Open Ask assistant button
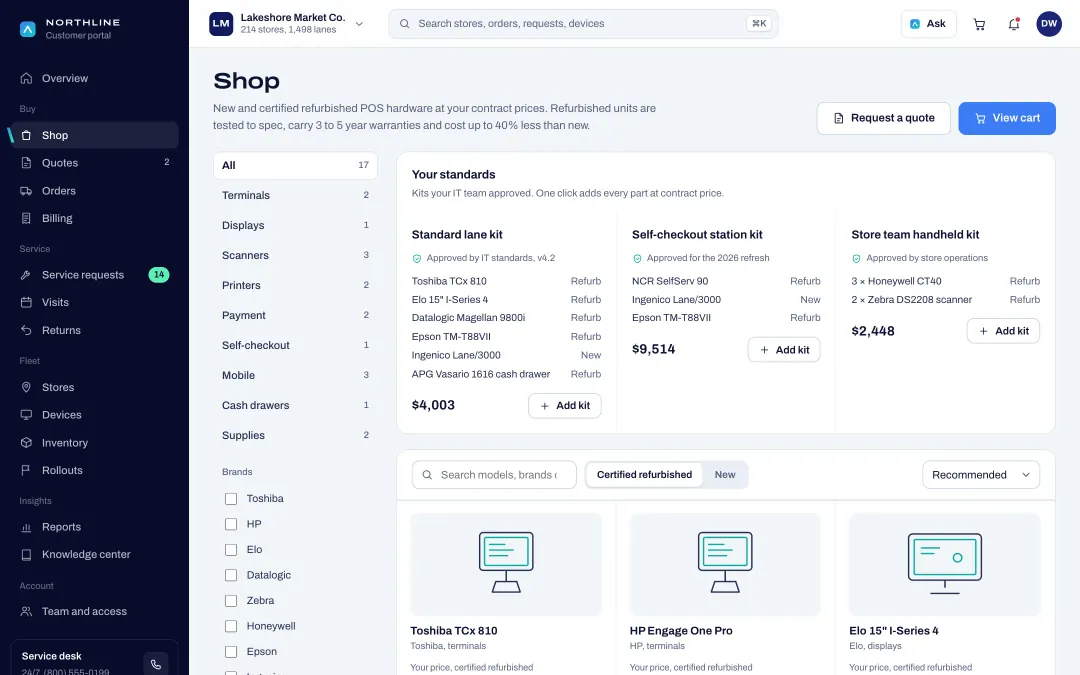Image resolution: width=1080 pixels, height=675 pixels. click(x=928, y=24)
